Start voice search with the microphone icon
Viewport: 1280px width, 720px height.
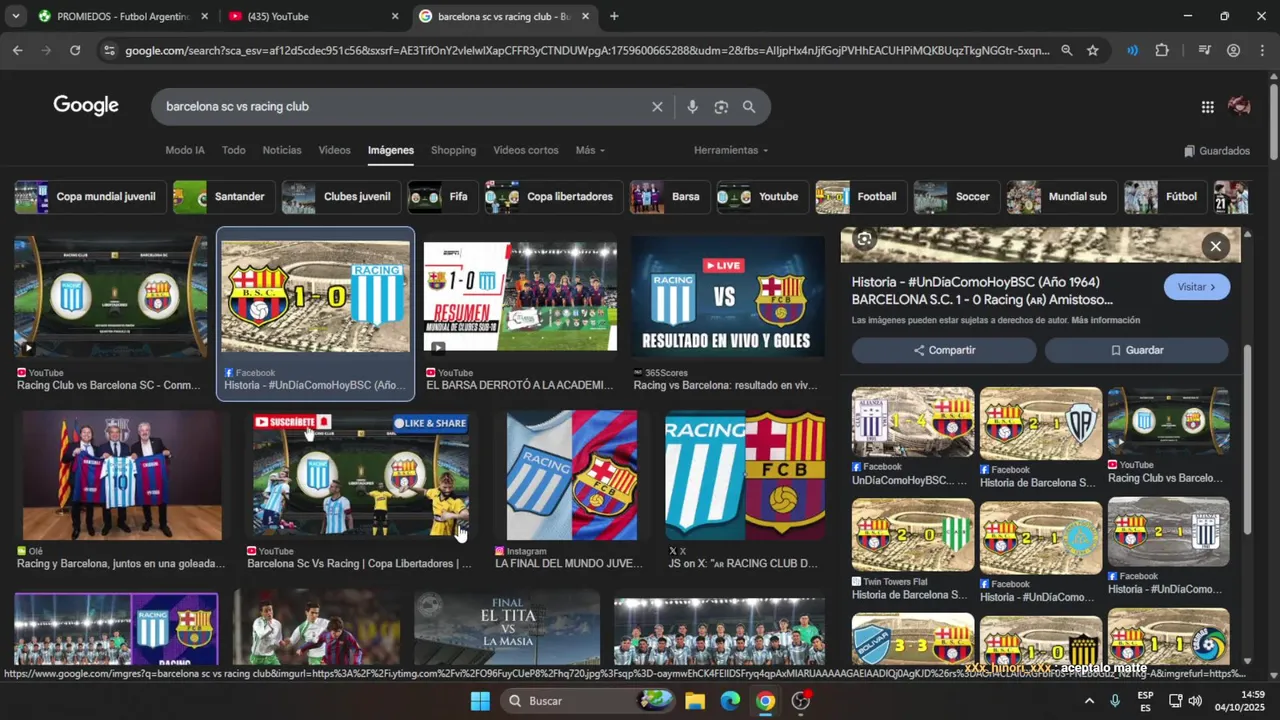click(692, 107)
